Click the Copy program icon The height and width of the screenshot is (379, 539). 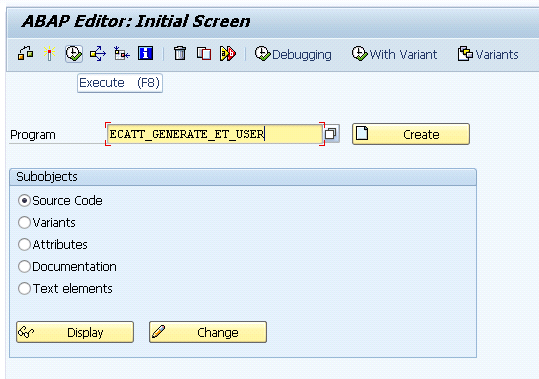(204, 54)
